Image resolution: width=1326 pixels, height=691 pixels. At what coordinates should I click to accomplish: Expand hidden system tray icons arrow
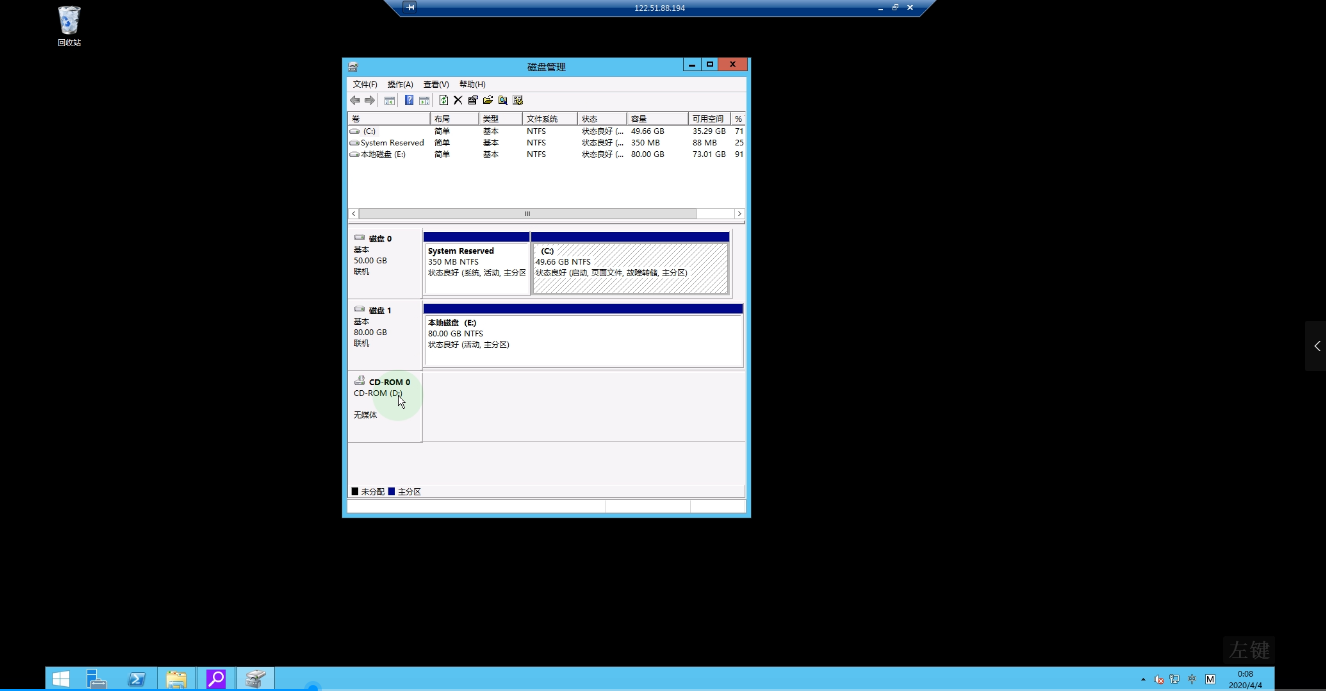pyautogui.click(x=1143, y=679)
